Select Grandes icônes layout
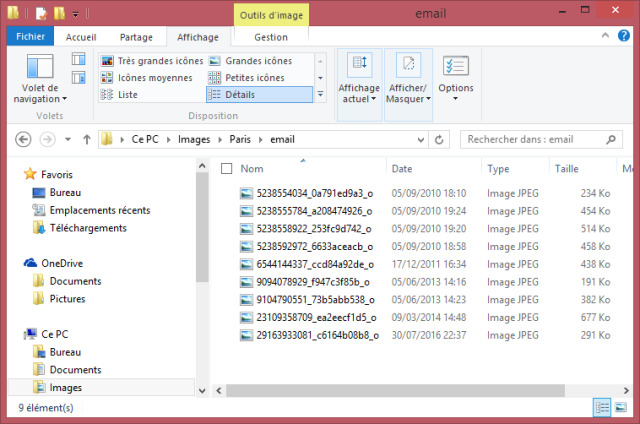 [251, 61]
